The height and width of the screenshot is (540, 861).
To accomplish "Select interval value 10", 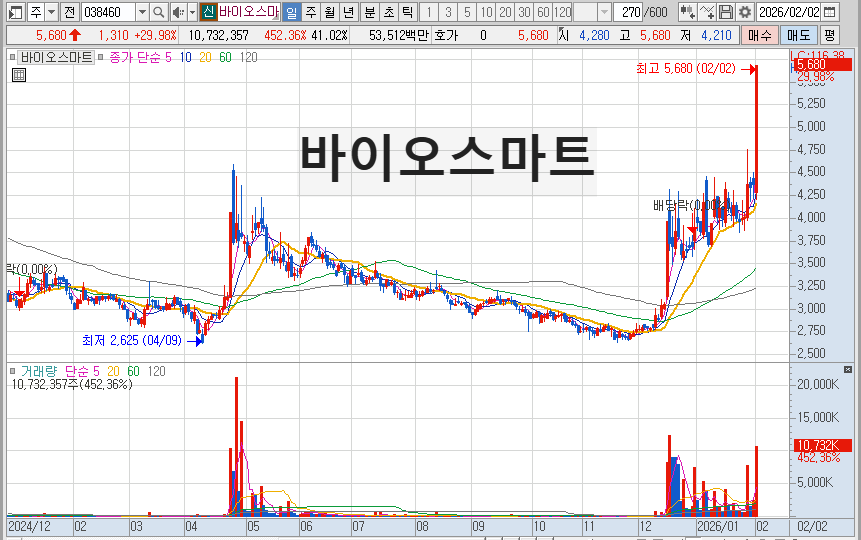I will coord(486,12).
